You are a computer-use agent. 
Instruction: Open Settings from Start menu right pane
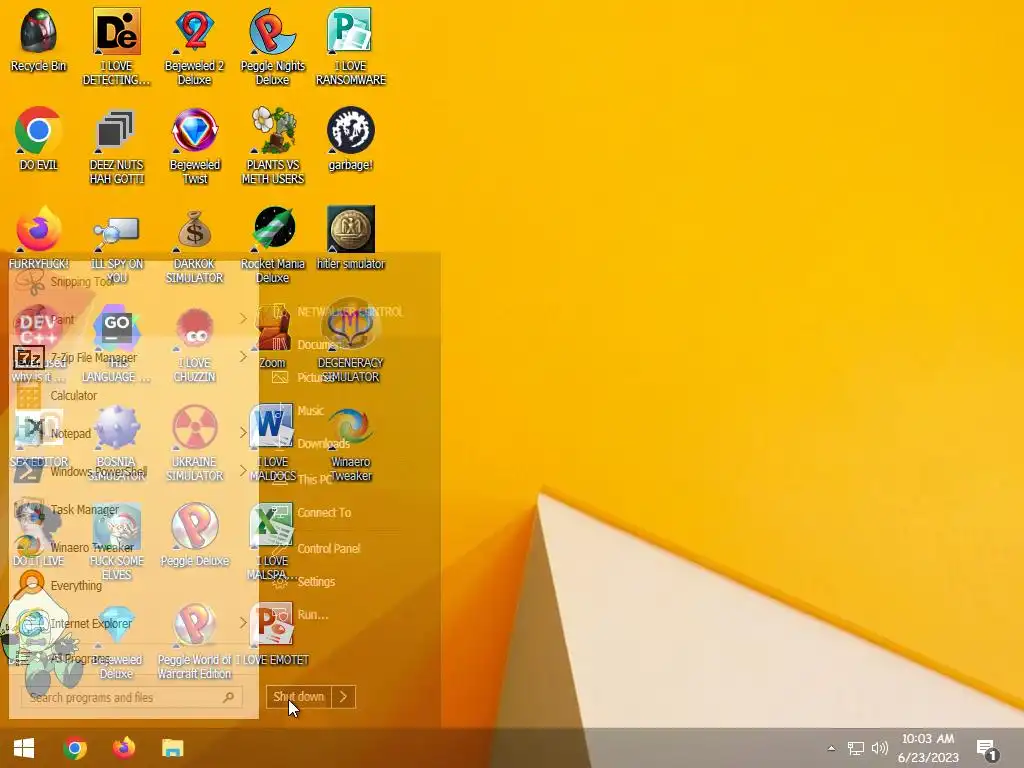tap(316, 582)
